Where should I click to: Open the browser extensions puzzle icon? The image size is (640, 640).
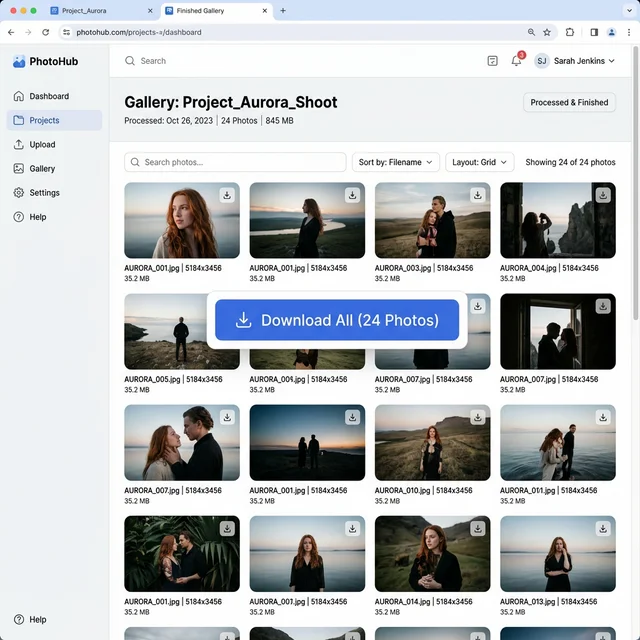point(570,32)
